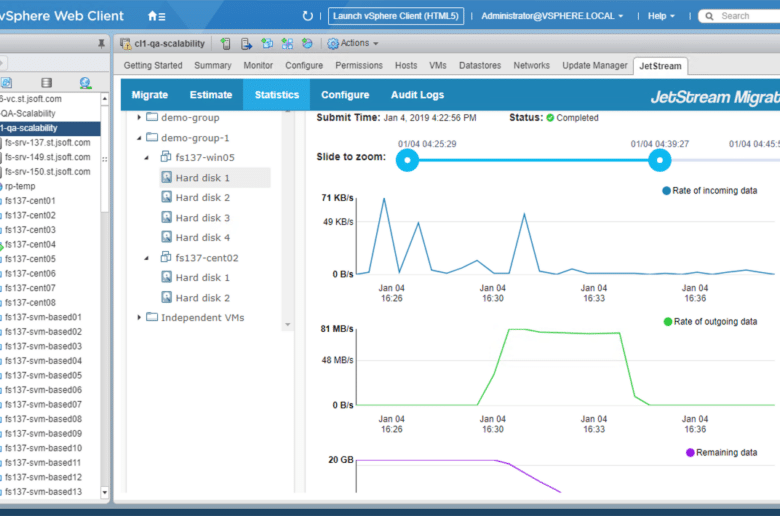This screenshot has width=780, height=516.
Task: Click the demo-group-1 folder icon
Action: click(152, 137)
